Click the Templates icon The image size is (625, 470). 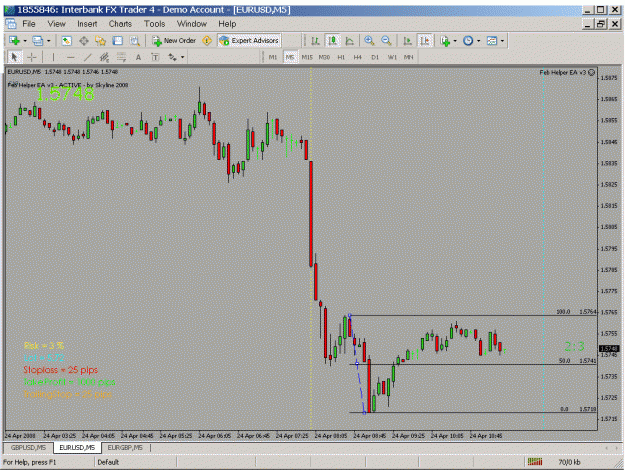(x=492, y=41)
